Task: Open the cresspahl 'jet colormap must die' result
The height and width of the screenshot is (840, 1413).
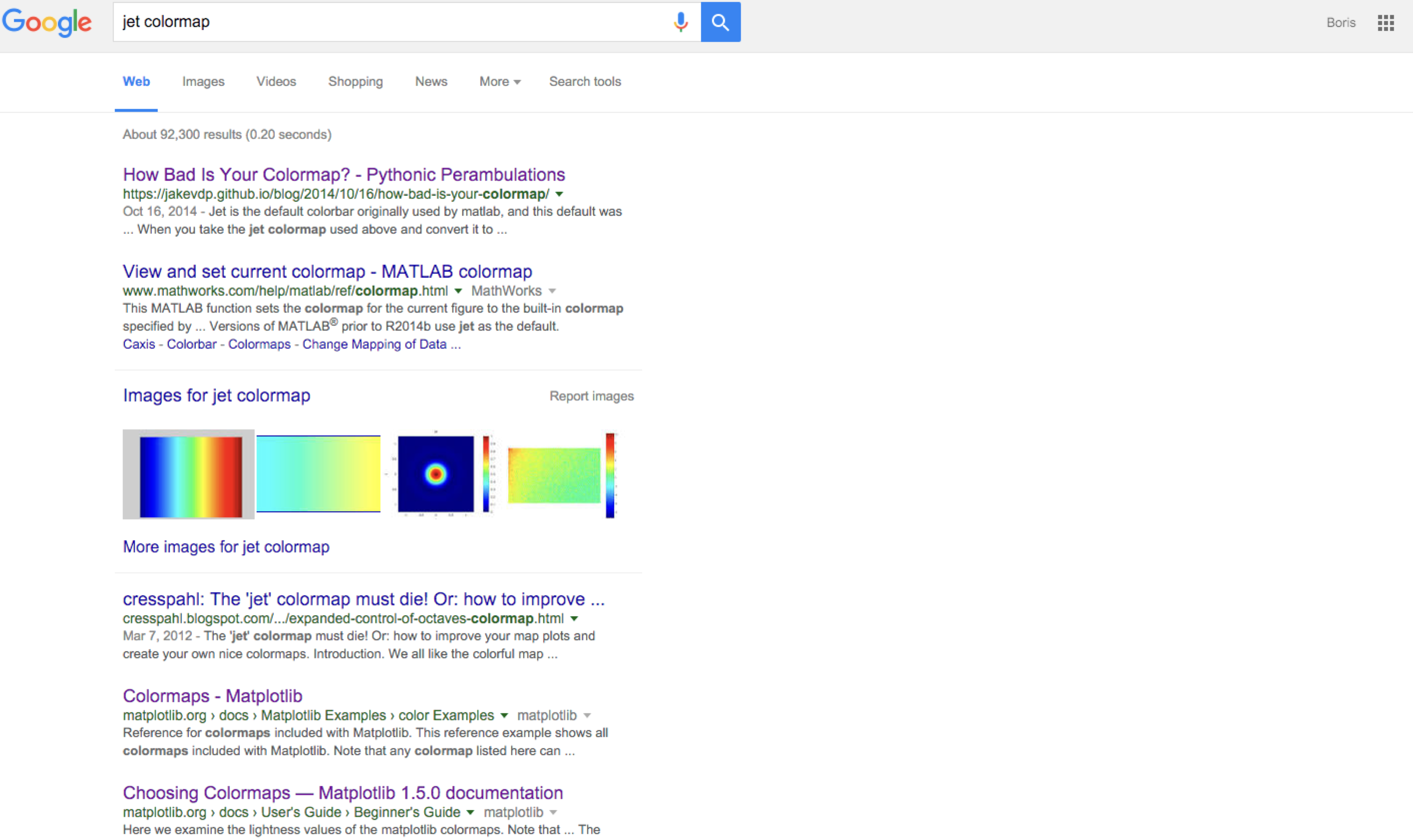Action: click(364, 599)
